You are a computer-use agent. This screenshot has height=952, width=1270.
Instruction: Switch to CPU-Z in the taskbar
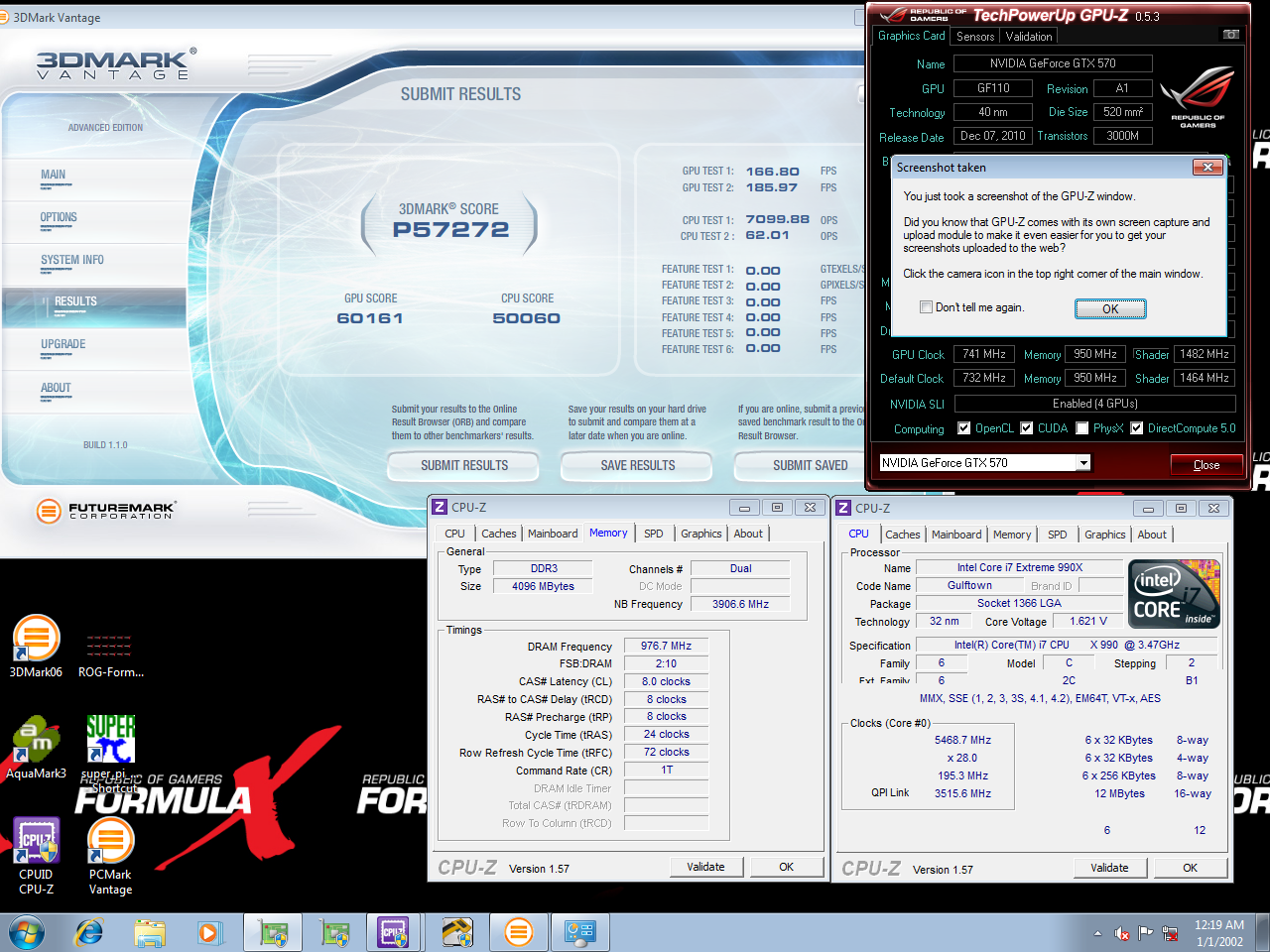395,933
